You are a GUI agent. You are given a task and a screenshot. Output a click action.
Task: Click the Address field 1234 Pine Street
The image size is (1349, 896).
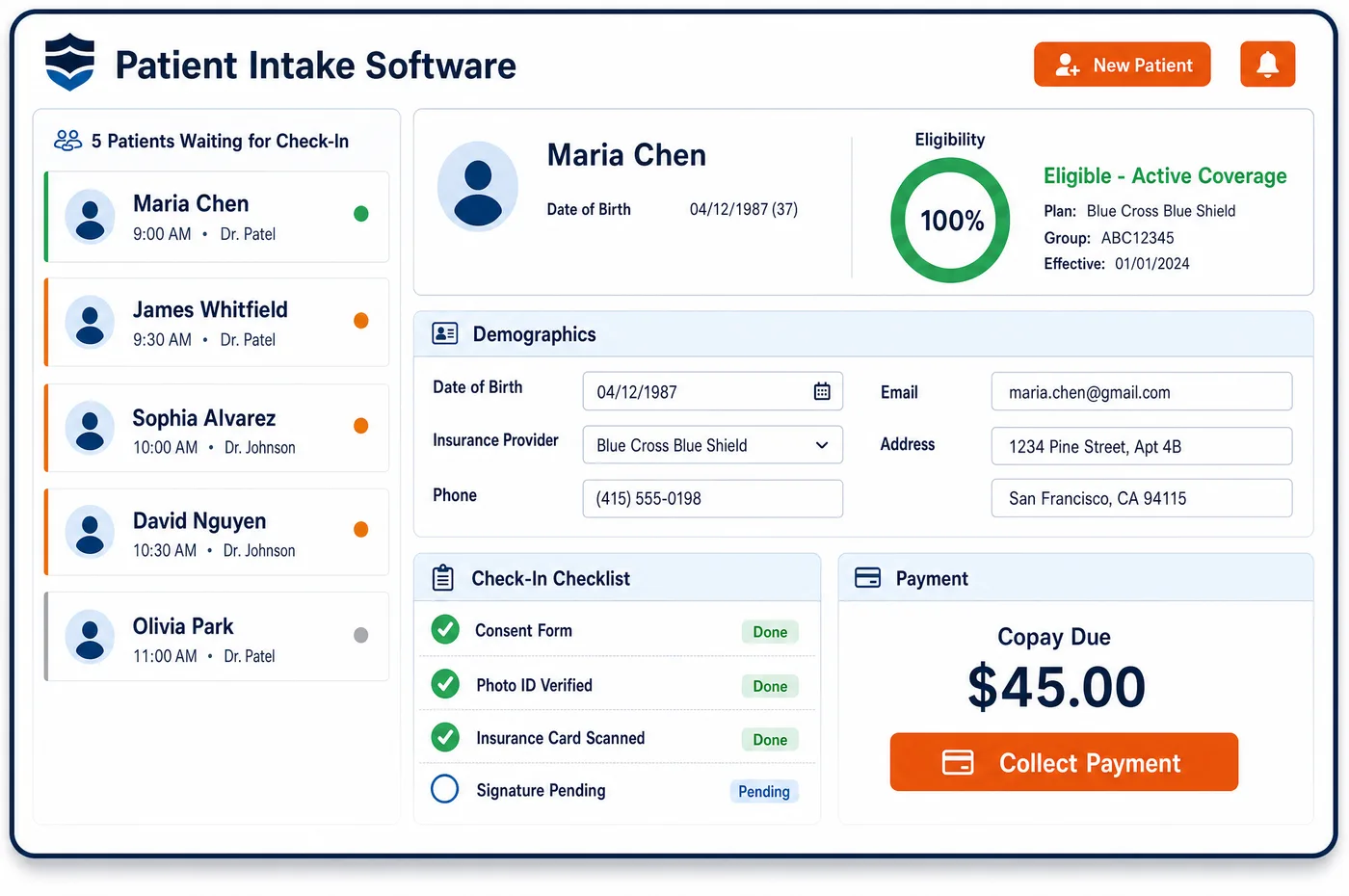tap(1142, 446)
